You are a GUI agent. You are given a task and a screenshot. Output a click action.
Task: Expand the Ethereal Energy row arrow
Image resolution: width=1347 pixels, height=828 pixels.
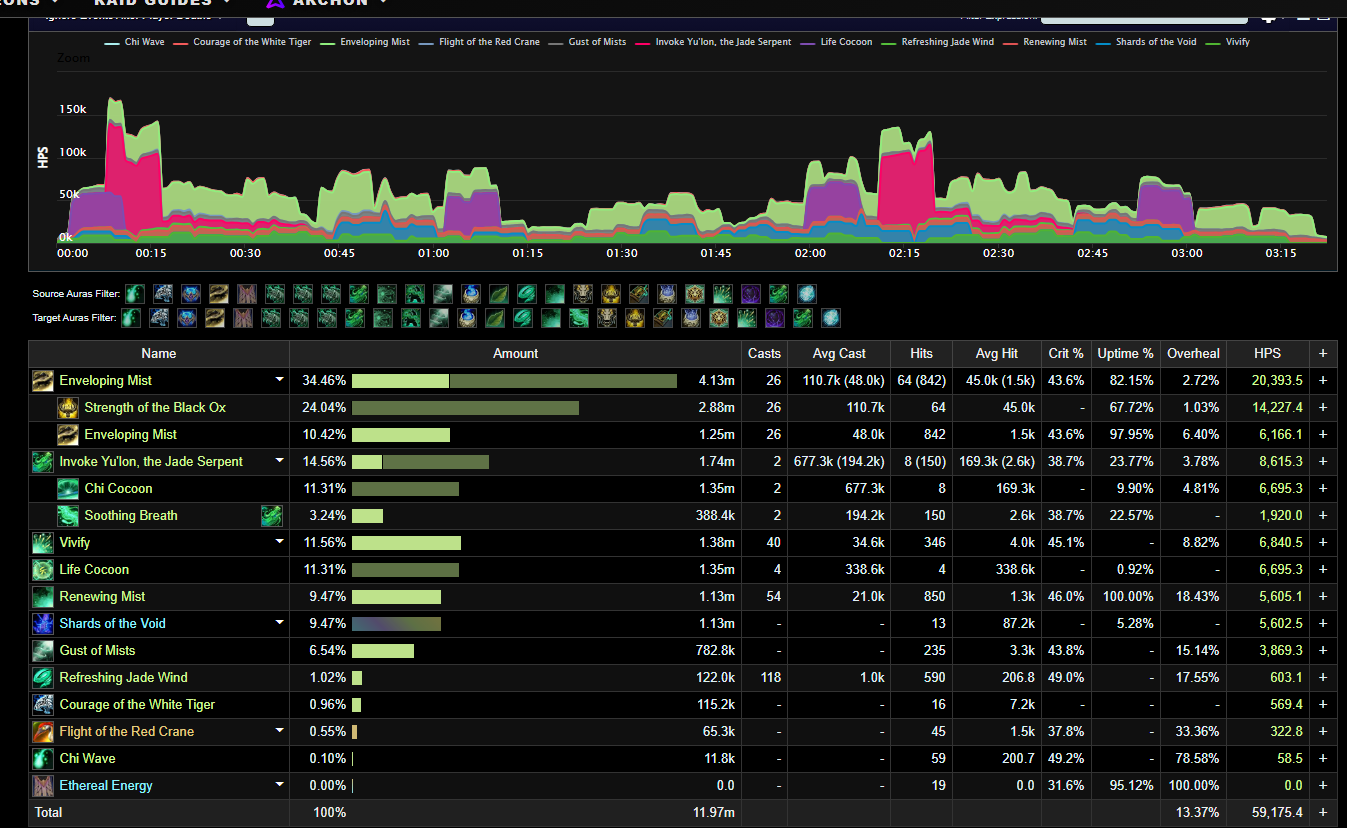[279, 786]
